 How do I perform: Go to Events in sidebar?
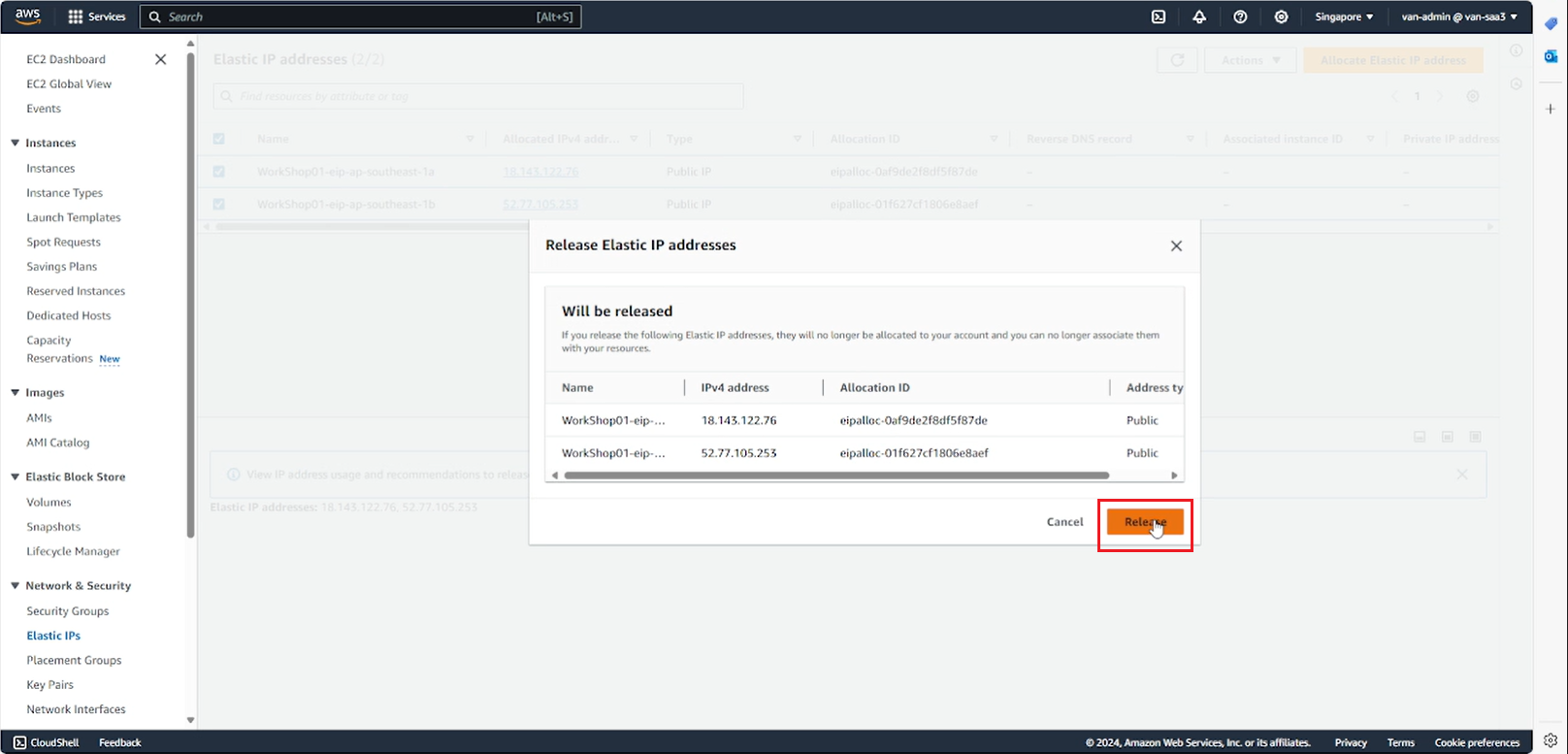click(x=44, y=109)
